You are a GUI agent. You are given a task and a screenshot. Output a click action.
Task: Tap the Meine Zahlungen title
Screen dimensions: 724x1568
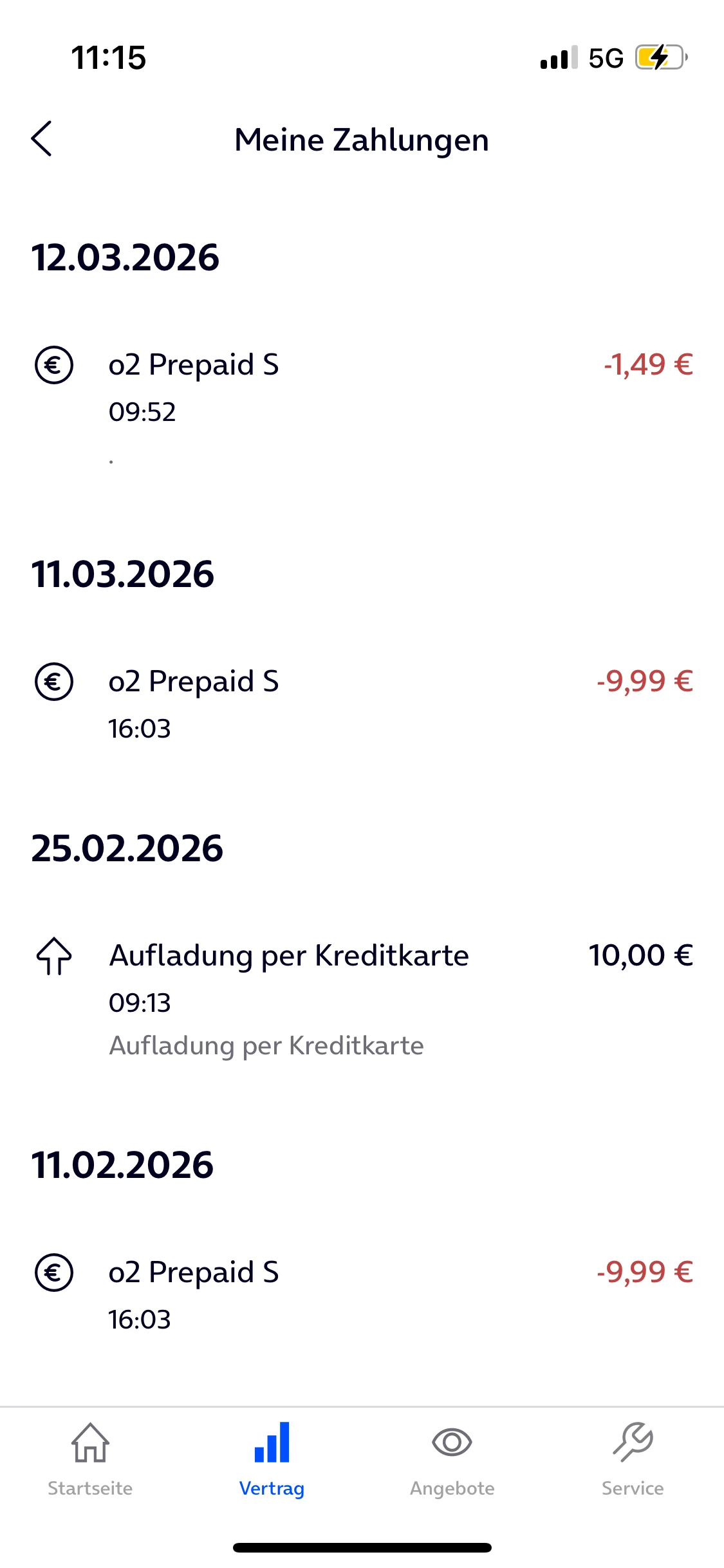tap(362, 140)
